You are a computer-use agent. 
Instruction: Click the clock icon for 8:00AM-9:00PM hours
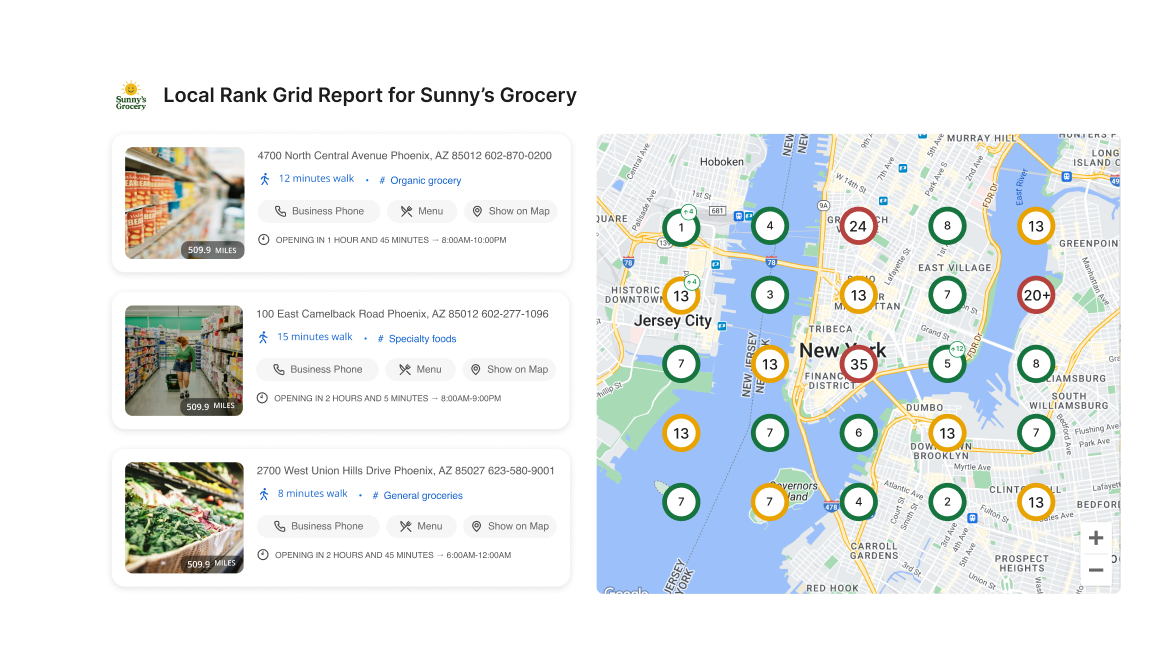coord(262,398)
